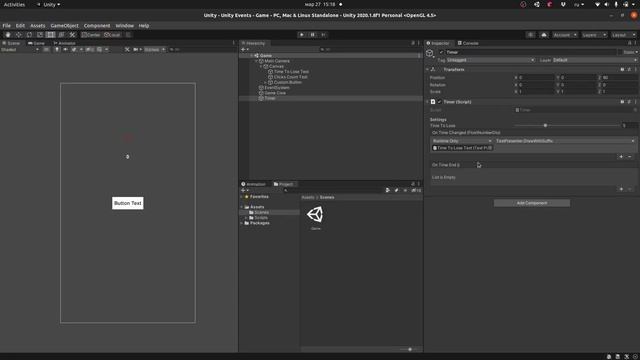640x360 pixels.
Task: Open the Component menu
Action: coord(97,25)
